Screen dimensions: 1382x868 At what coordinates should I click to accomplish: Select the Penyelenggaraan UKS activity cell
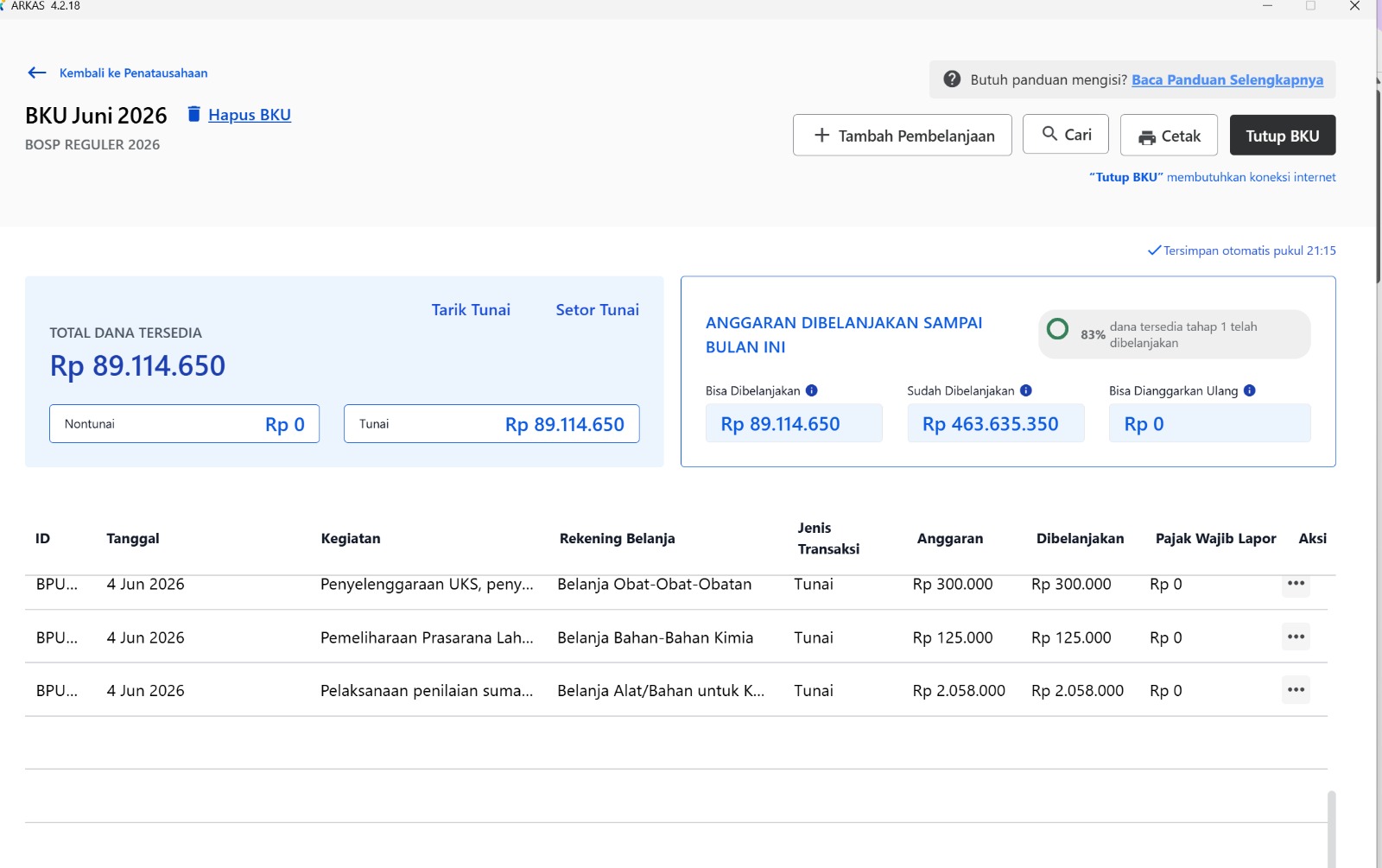click(427, 584)
